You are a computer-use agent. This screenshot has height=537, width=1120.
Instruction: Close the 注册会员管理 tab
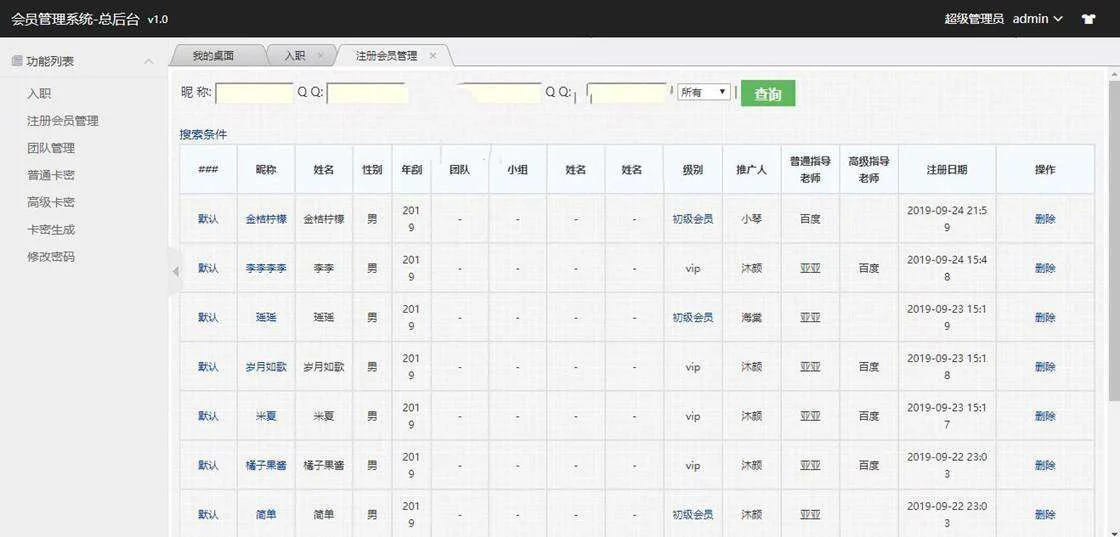click(x=433, y=56)
